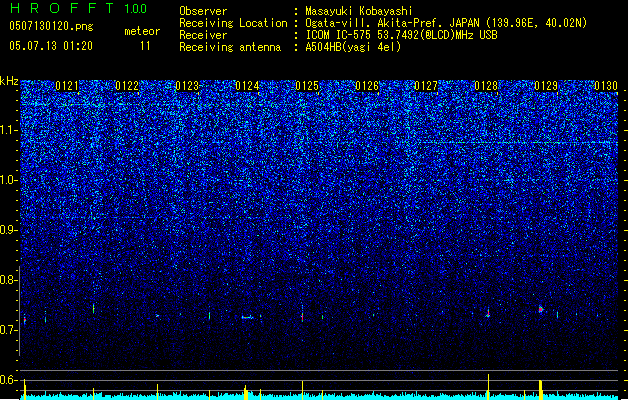The image size is (629, 400).
Task: Click location text Ogata-vill. Akita-Pref. JAPAN
Action: click(x=392, y=23)
